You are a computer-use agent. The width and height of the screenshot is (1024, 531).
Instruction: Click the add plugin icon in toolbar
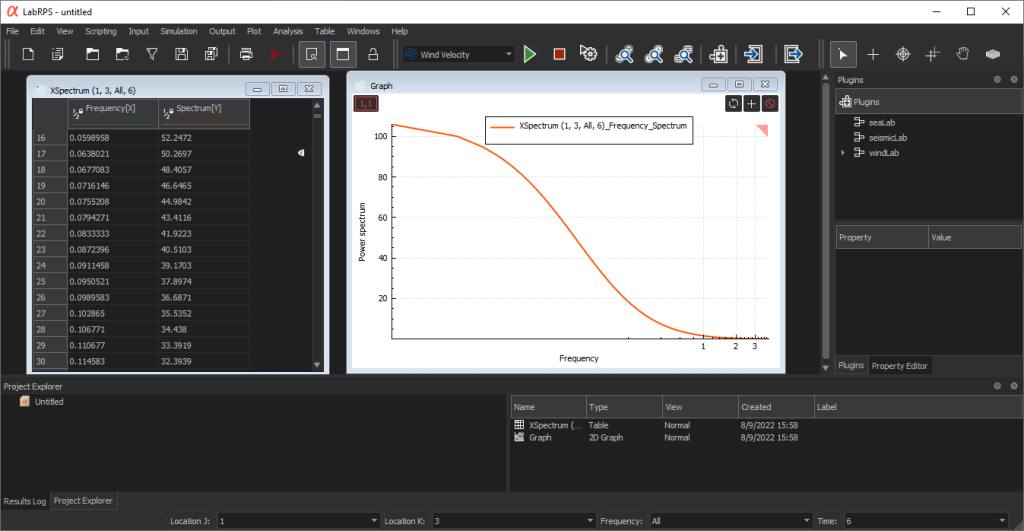(717, 54)
